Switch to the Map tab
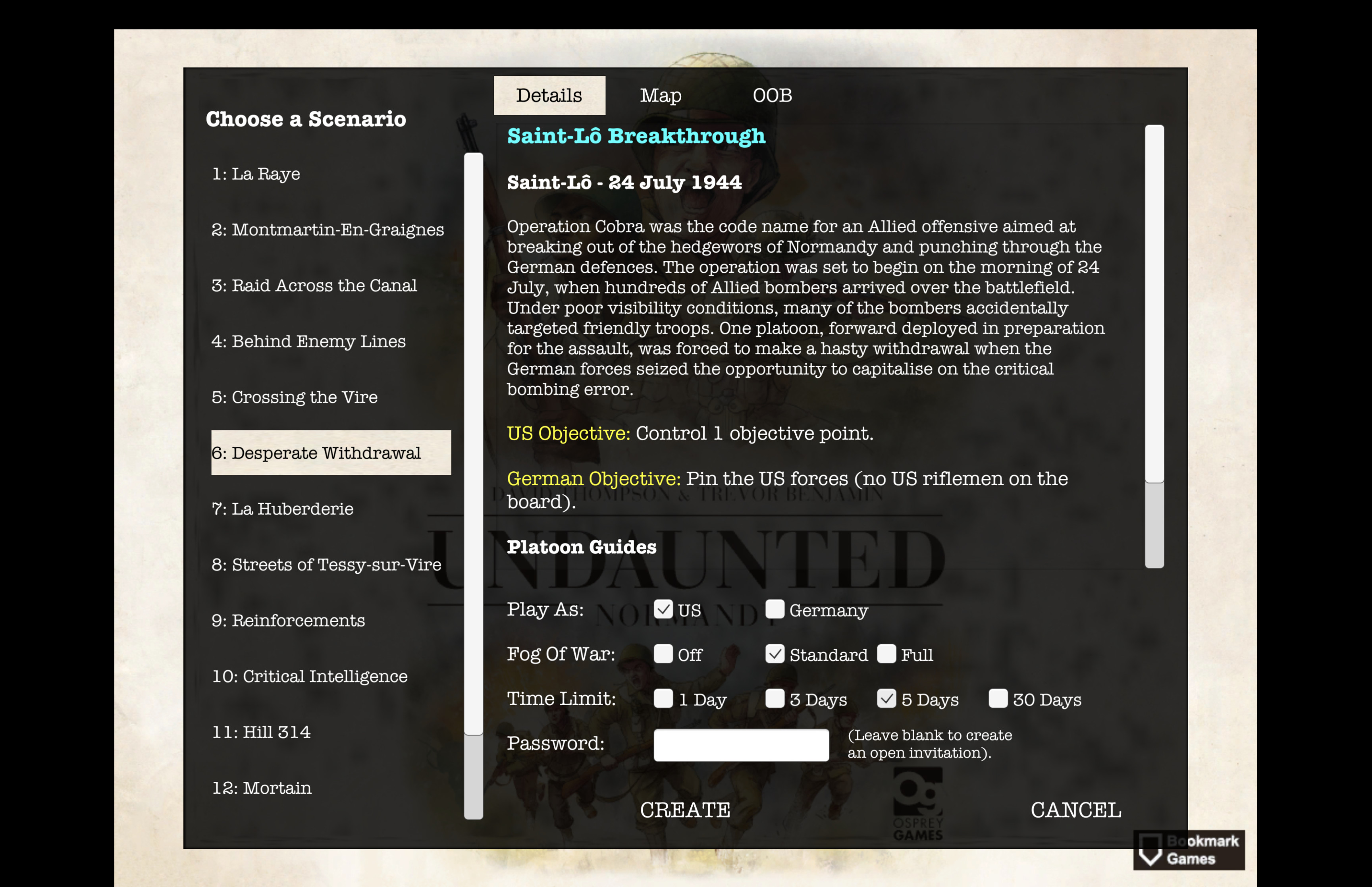 tap(660, 95)
